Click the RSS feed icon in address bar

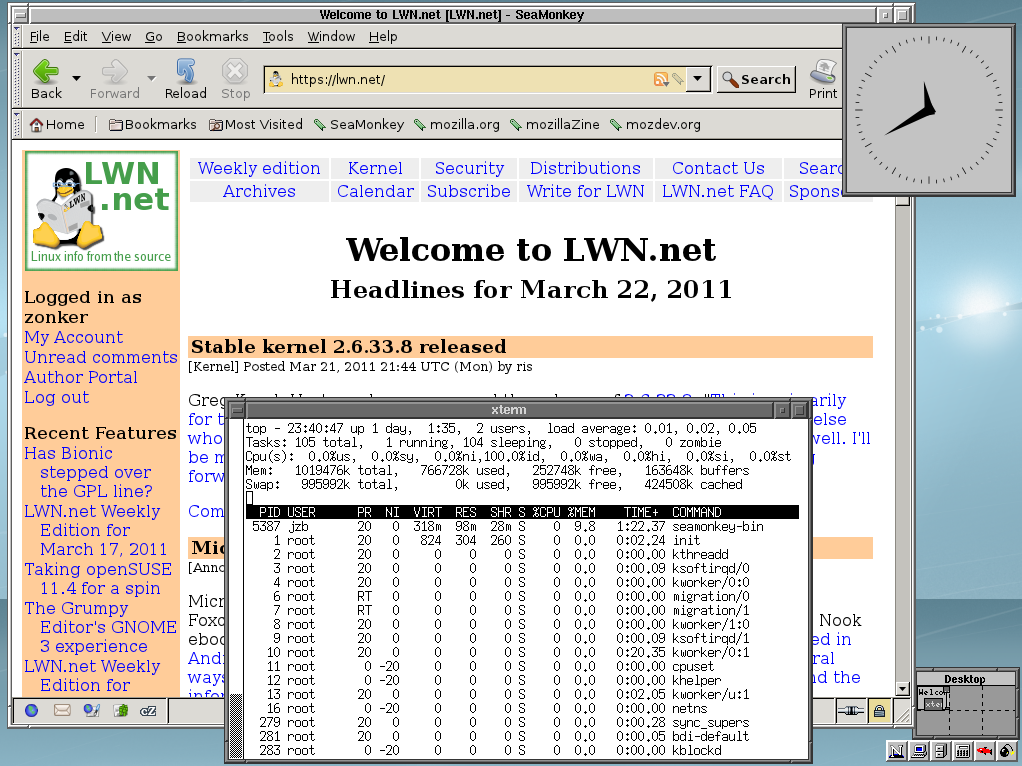pyautogui.click(x=660, y=80)
